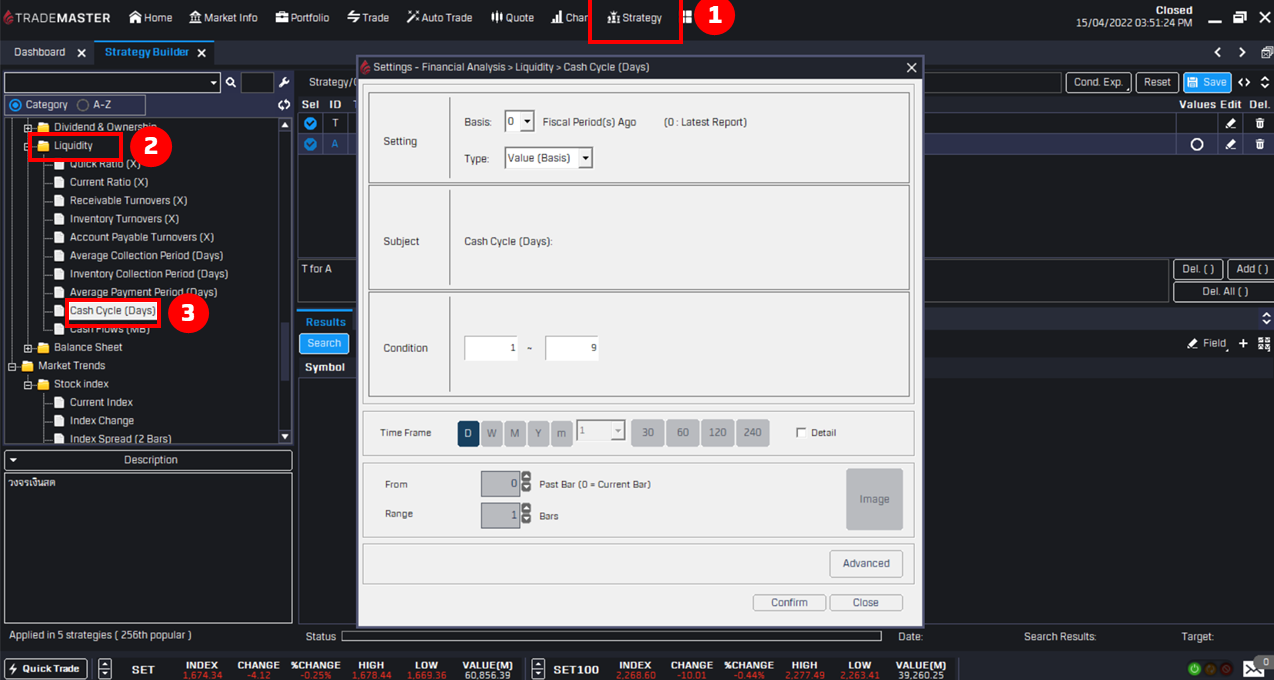The height and width of the screenshot is (680, 1274).
Task: Click the QR grid icon in the results bar
Action: coord(1264,343)
